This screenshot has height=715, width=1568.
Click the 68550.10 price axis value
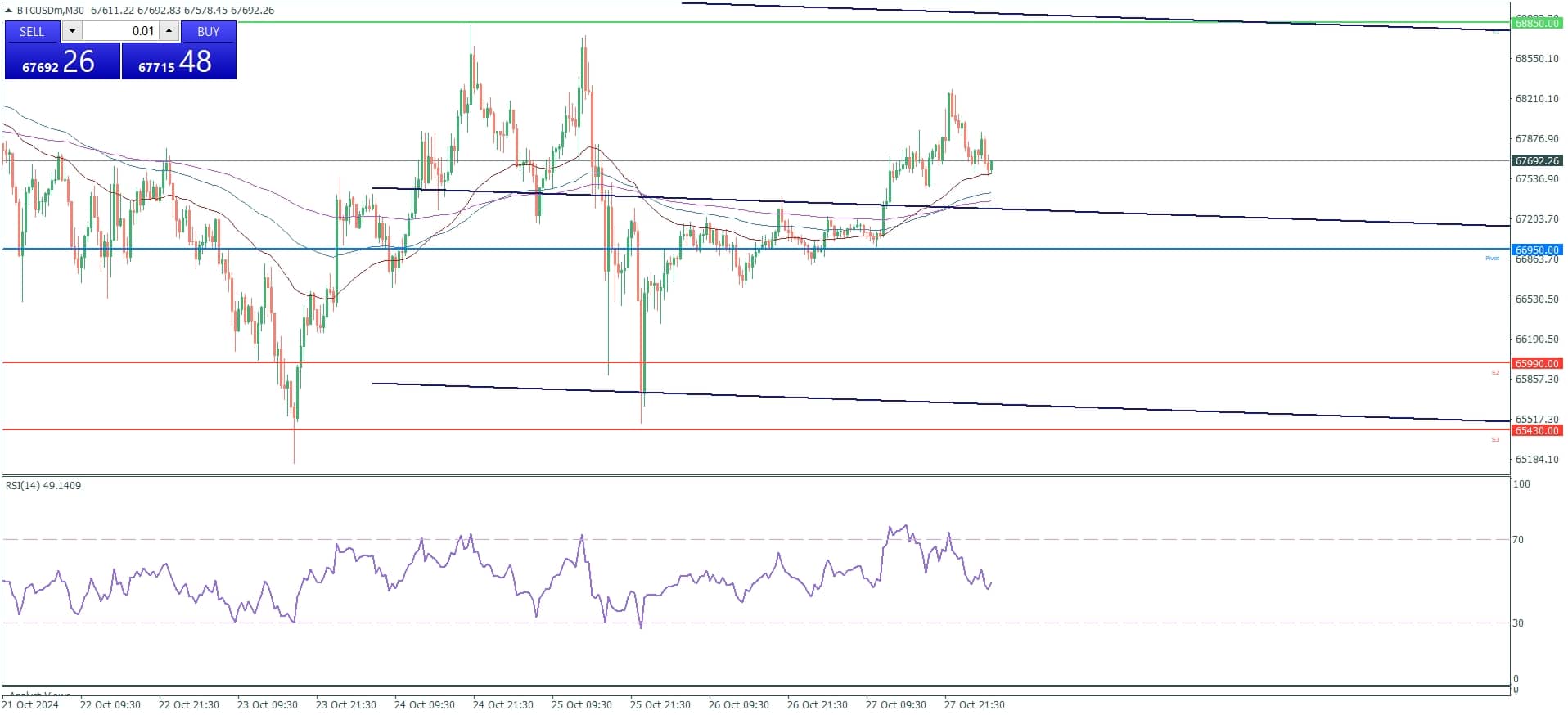(x=1537, y=59)
